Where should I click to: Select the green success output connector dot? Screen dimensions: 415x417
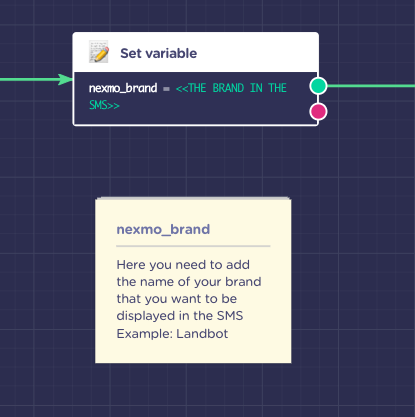[318, 86]
